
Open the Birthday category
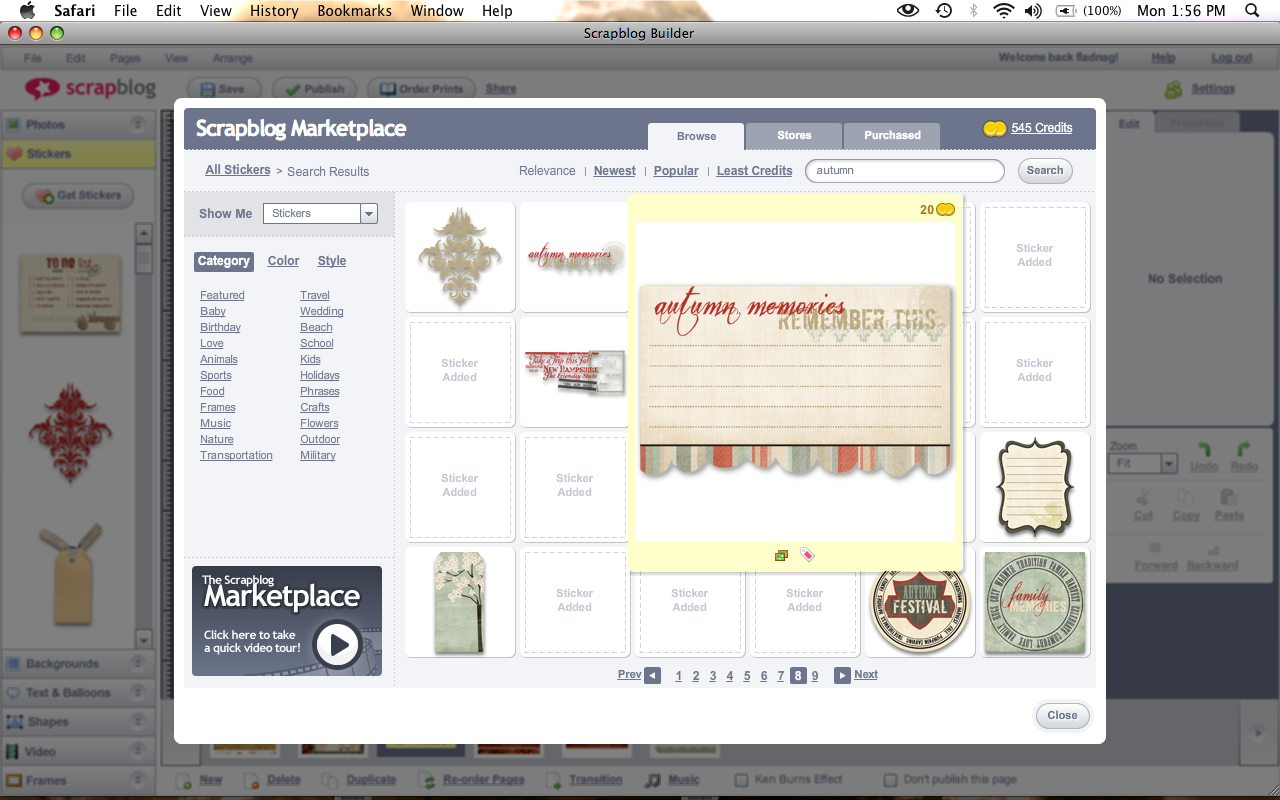pyautogui.click(x=220, y=327)
